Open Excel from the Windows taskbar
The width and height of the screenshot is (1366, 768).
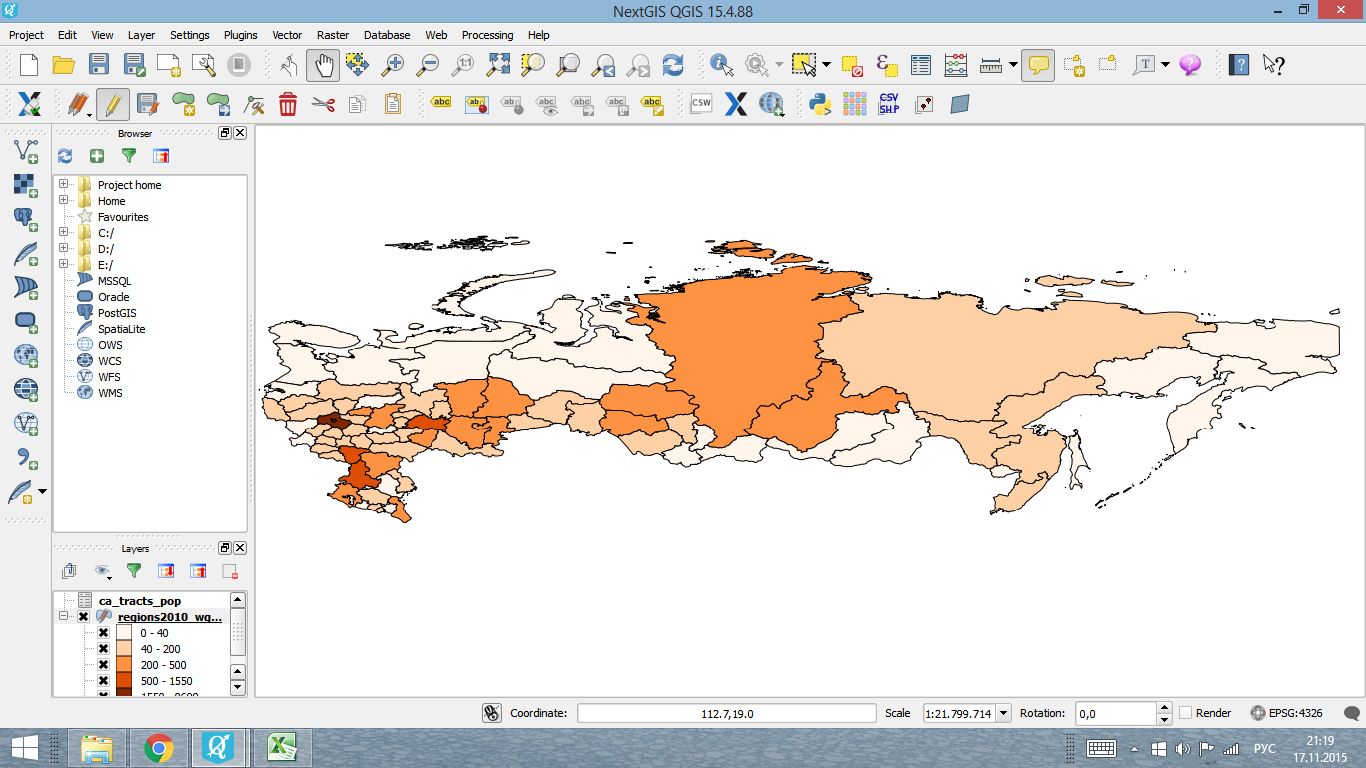282,748
